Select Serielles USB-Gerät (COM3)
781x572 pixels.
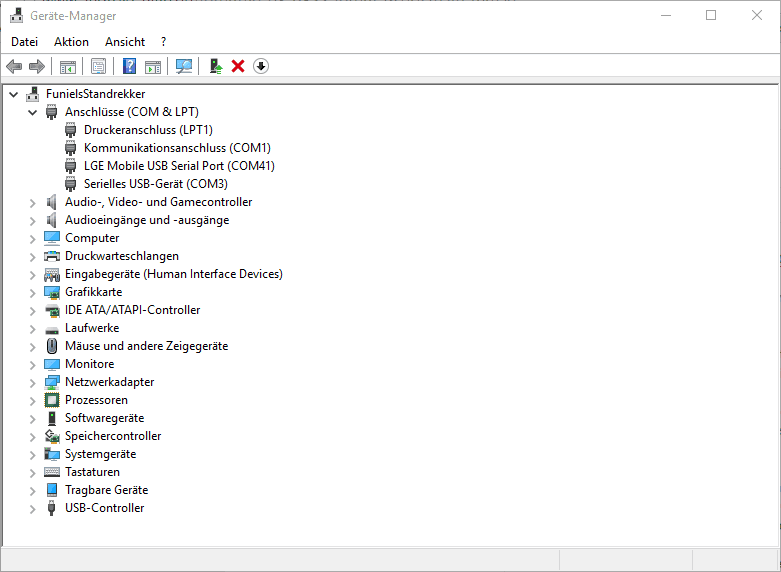click(156, 183)
